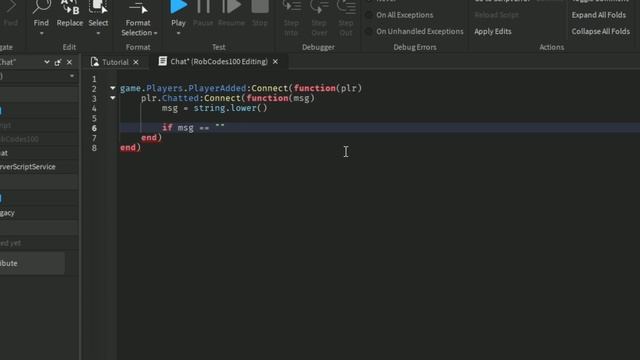Close the left side panel
640x360 pixels.
pos(69,62)
